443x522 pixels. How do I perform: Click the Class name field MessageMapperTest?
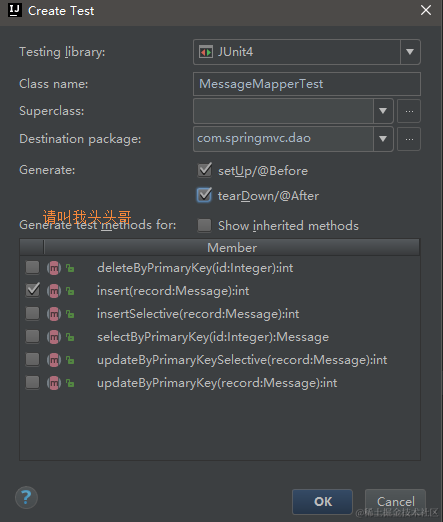(307, 84)
